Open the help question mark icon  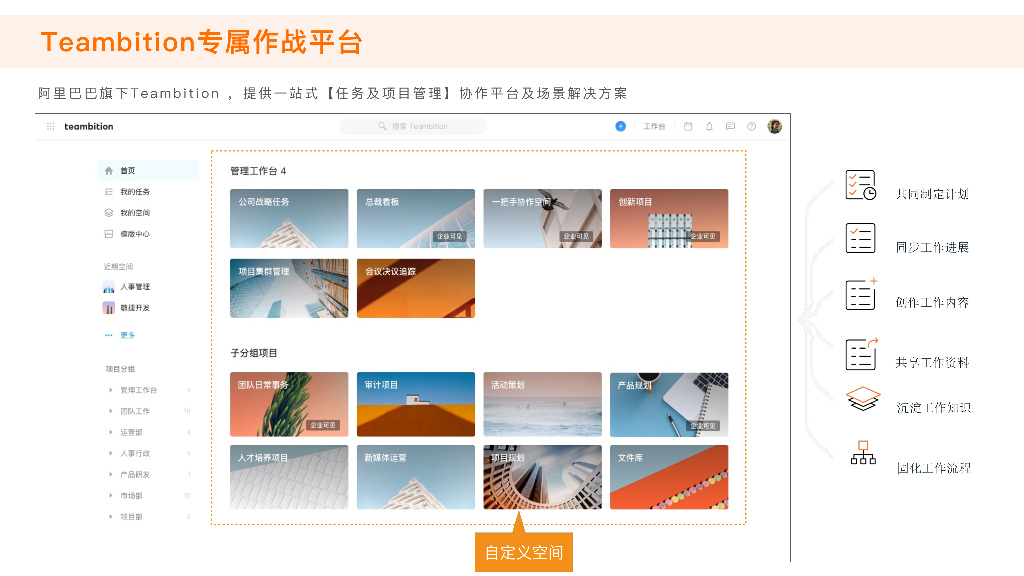(x=752, y=127)
